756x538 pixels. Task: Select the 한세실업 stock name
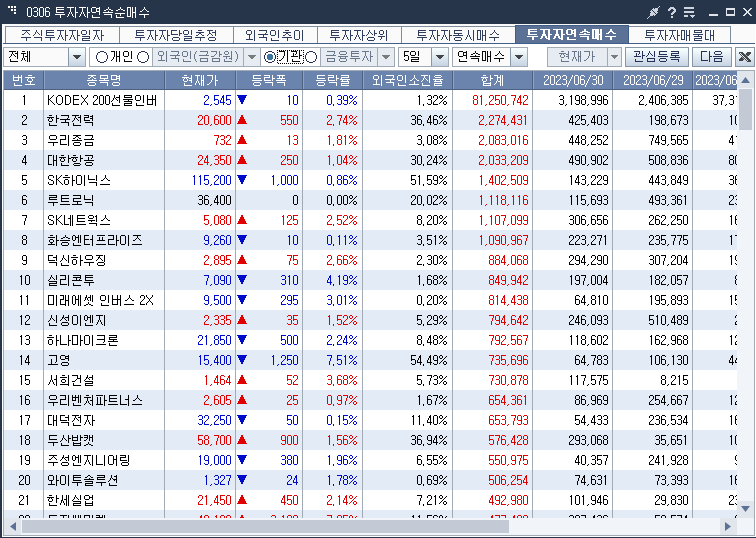click(x=70, y=500)
